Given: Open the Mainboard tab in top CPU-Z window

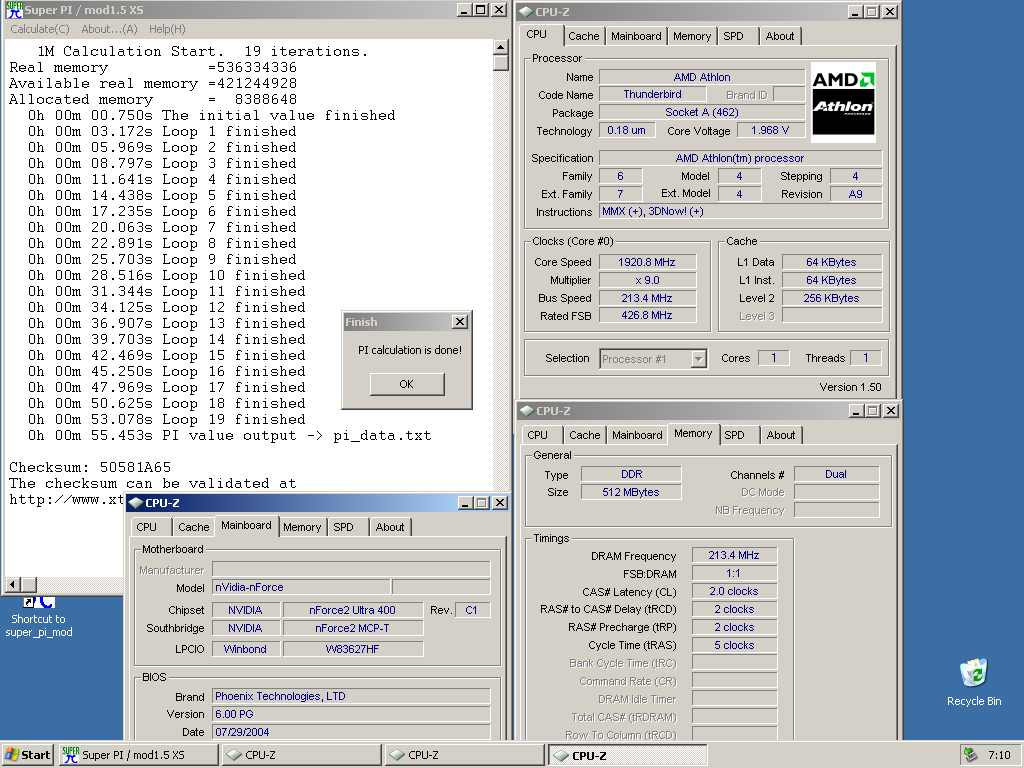Looking at the screenshot, I should [x=636, y=37].
